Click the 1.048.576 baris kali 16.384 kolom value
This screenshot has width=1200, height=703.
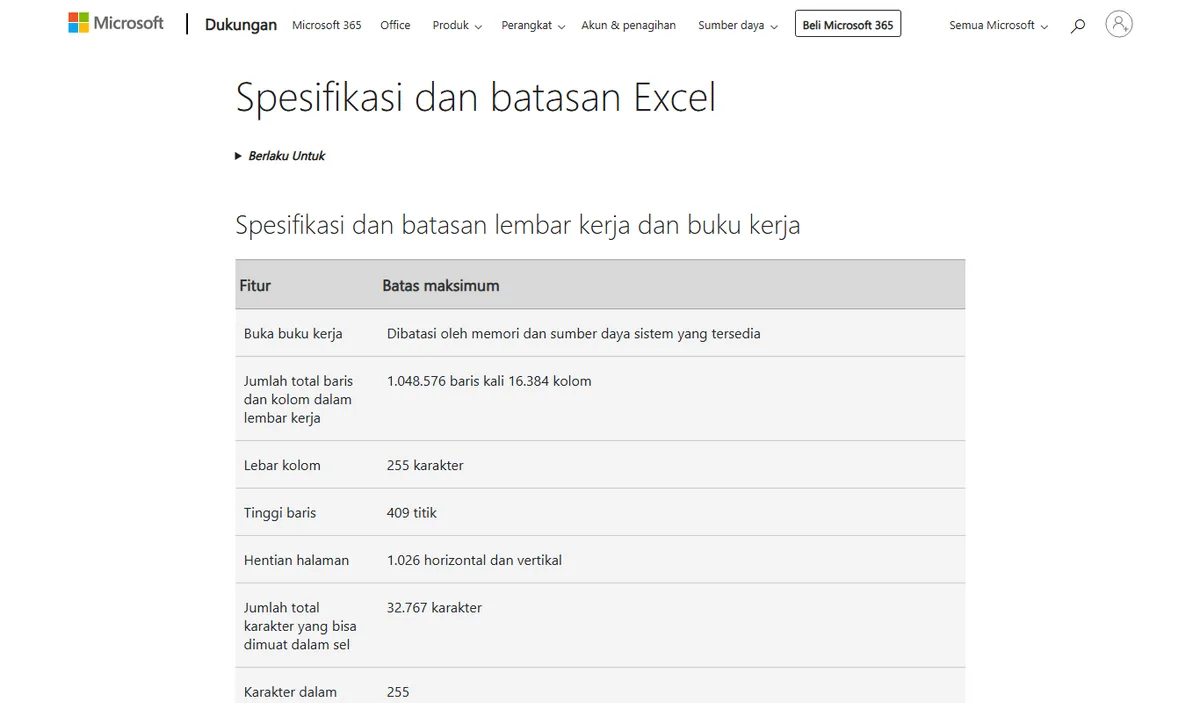(x=489, y=381)
